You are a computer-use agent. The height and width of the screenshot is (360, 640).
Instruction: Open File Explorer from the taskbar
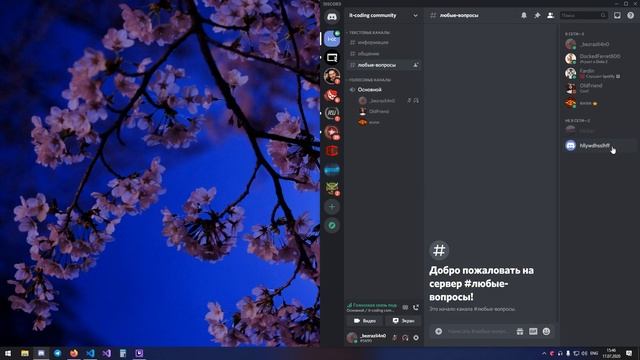[x=25, y=353]
